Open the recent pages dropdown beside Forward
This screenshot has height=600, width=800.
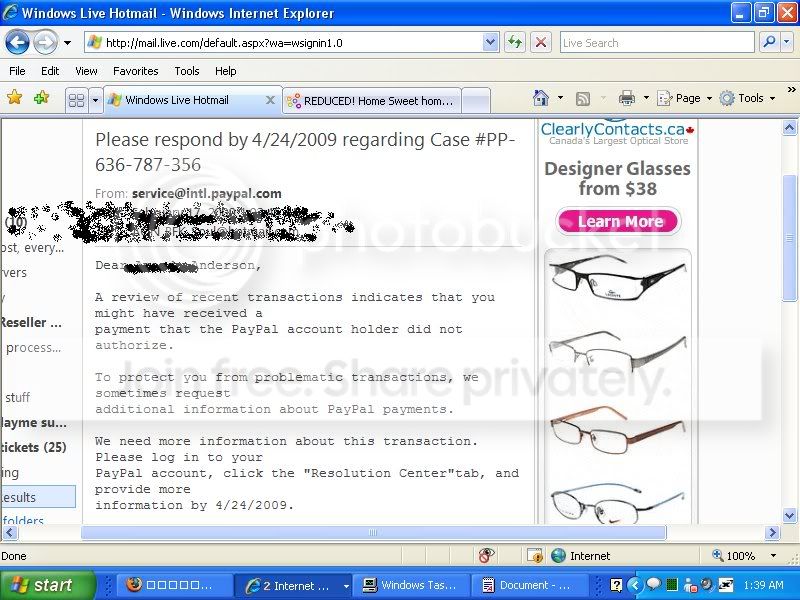click(67, 43)
